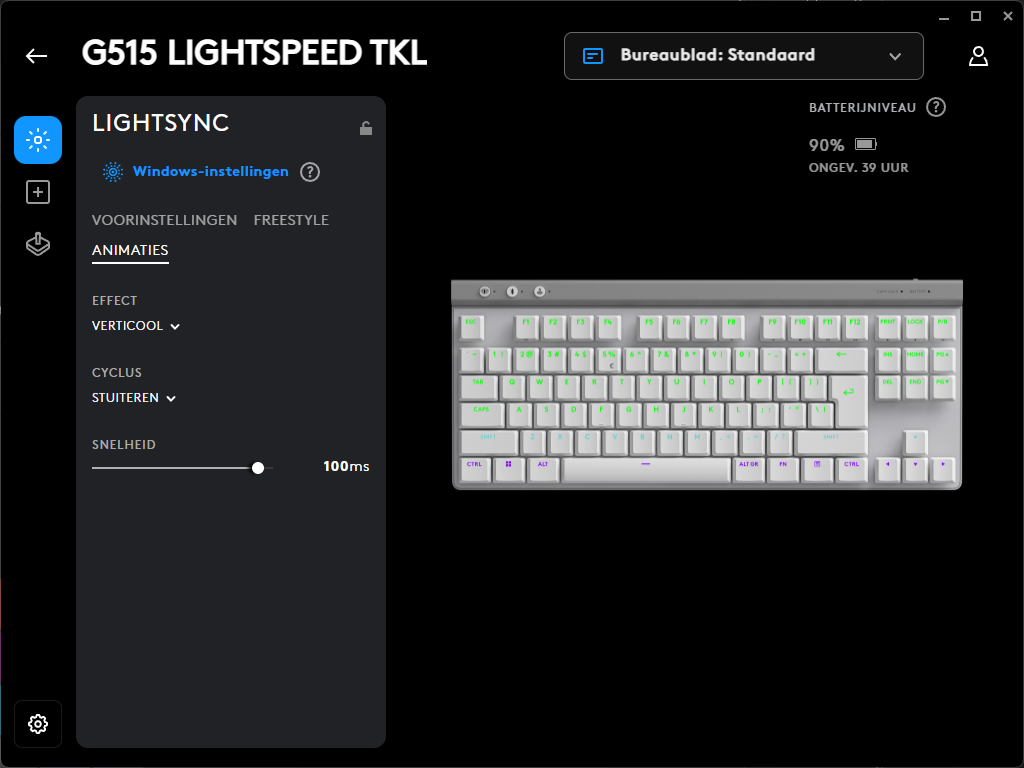Open the Assignments plus icon in sidebar
This screenshot has height=768, width=1024.
[38, 192]
